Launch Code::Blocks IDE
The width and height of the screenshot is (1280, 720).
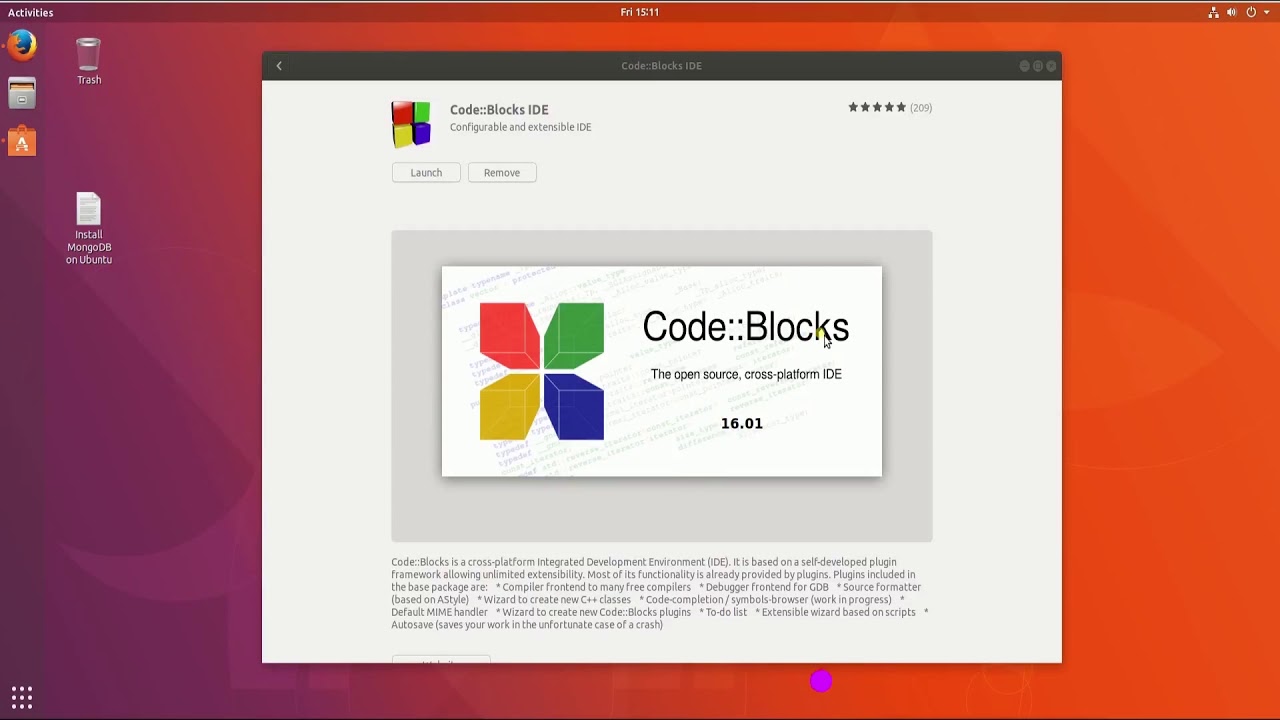(426, 173)
